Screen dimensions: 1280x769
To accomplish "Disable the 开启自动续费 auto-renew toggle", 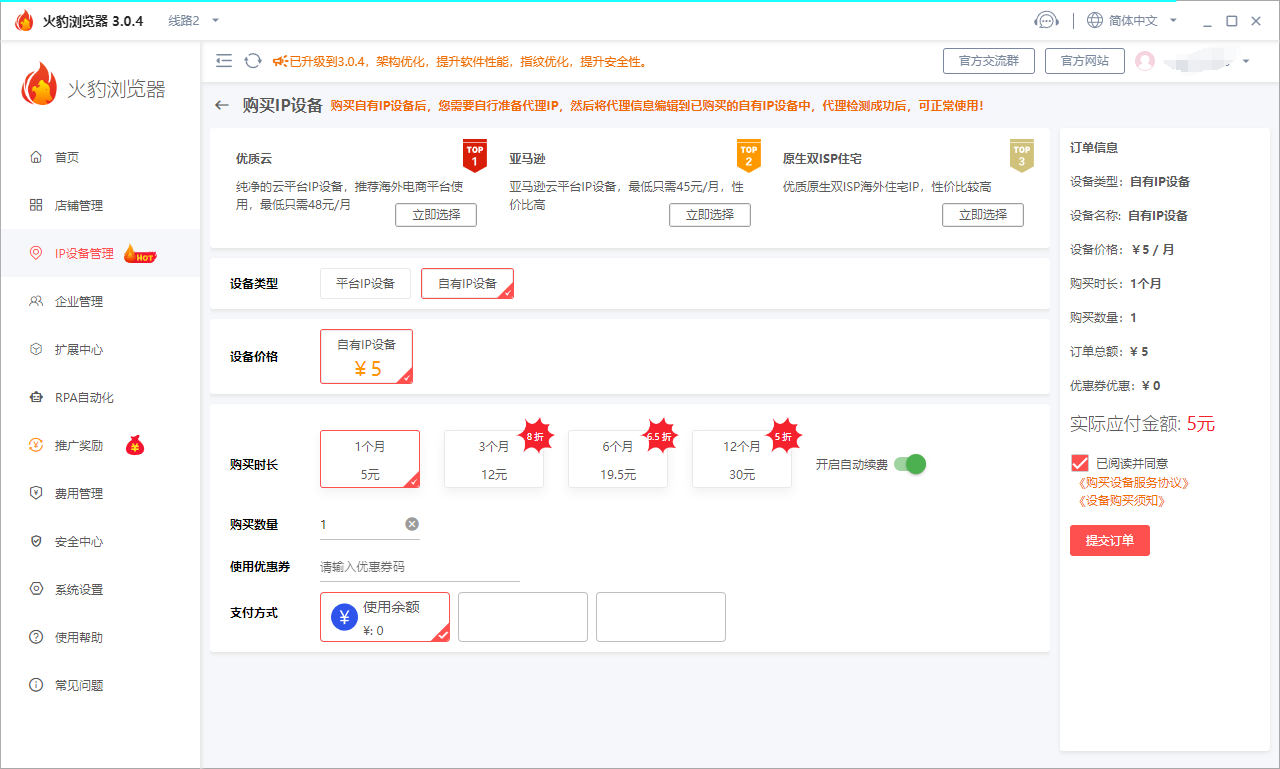I will [x=910, y=464].
